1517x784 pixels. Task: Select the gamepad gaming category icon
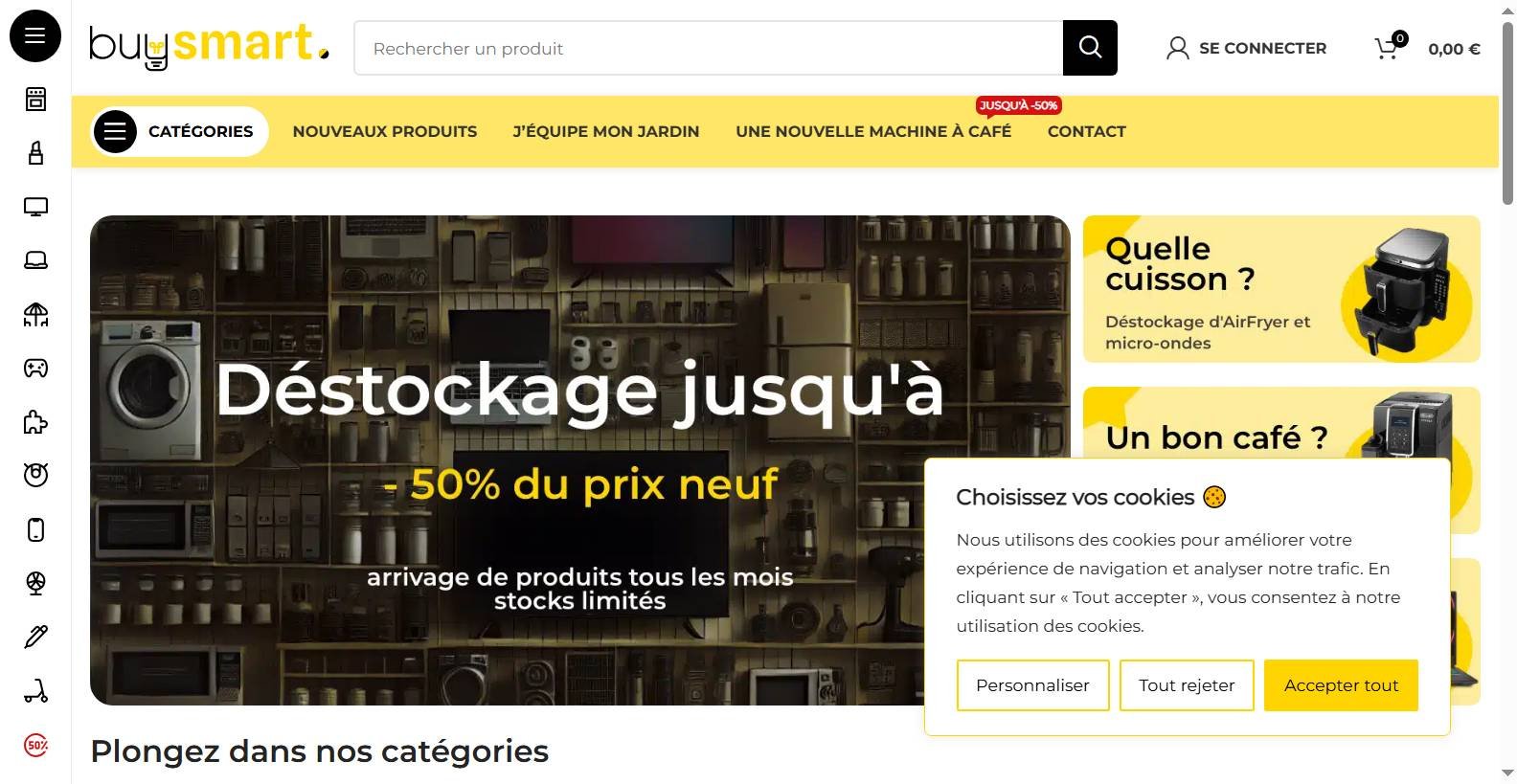click(x=35, y=369)
